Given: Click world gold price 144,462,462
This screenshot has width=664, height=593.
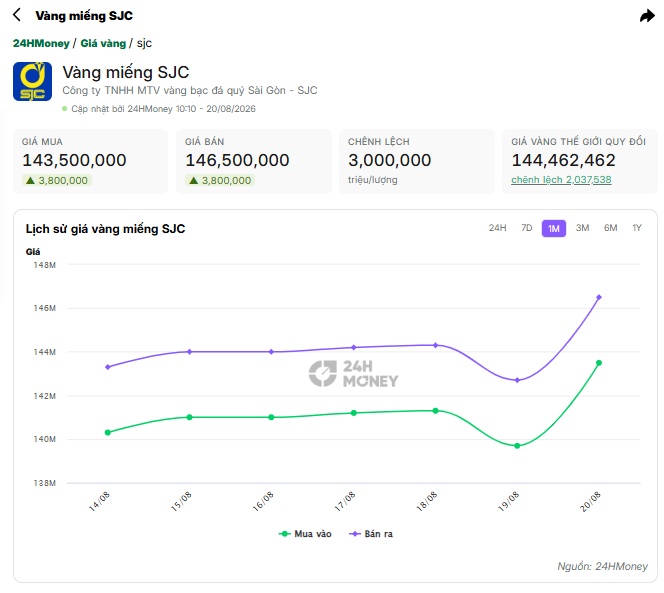Looking at the screenshot, I should click(x=563, y=160).
